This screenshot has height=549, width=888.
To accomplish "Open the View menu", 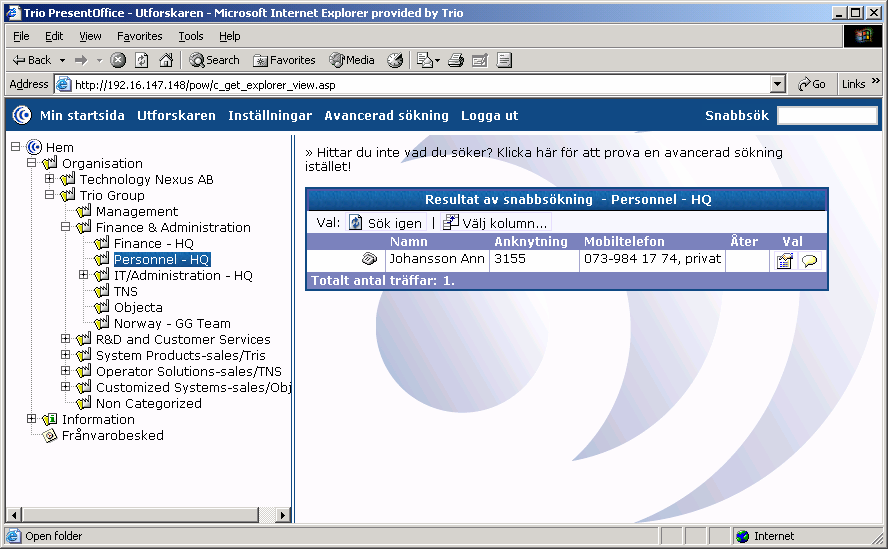I will pyautogui.click(x=90, y=36).
